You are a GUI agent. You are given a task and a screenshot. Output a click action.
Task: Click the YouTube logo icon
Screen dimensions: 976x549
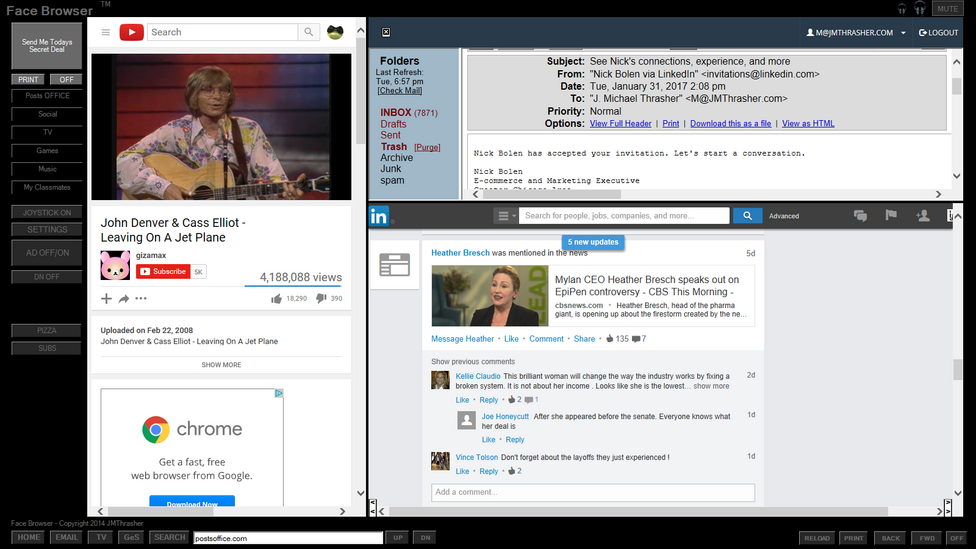pos(132,32)
